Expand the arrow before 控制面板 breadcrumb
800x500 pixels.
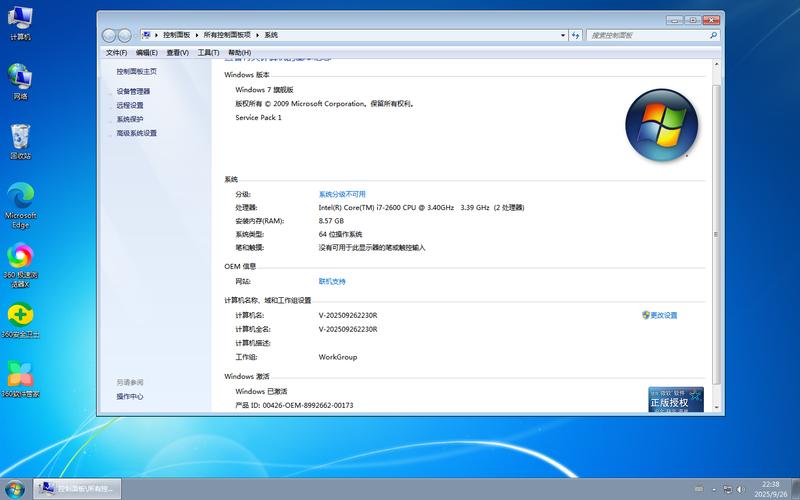pos(157,35)
